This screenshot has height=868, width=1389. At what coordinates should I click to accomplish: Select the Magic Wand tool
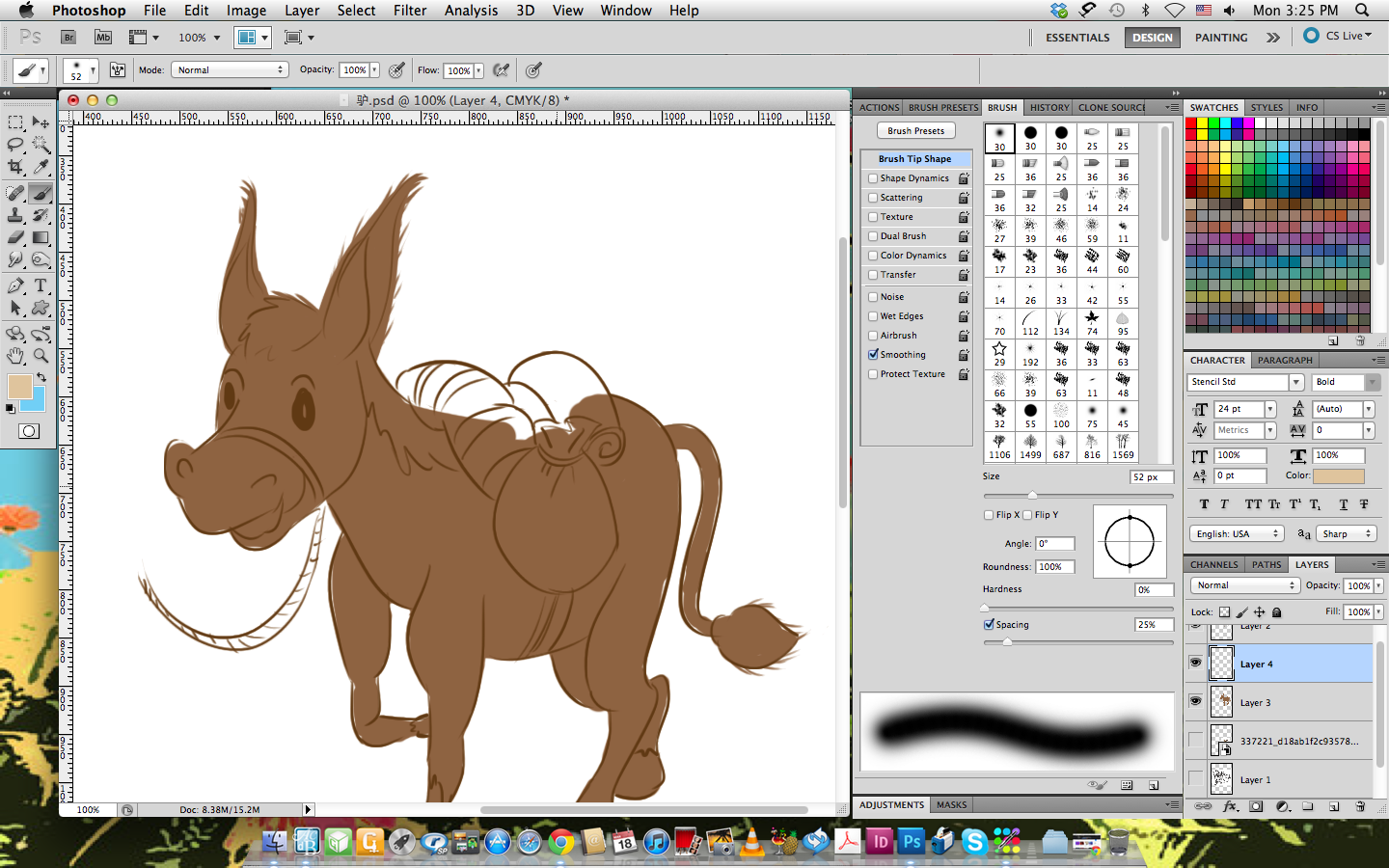(41, 145)
